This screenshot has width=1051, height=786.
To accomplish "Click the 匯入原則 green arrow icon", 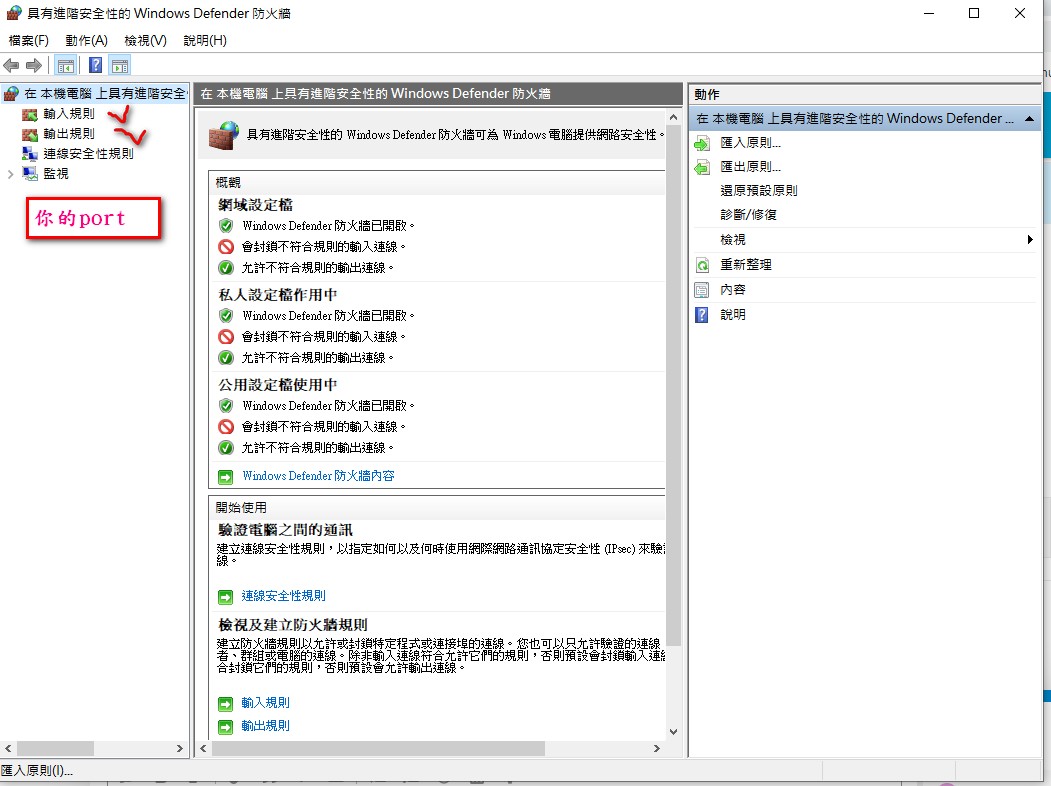I will [x=702, y=143].
